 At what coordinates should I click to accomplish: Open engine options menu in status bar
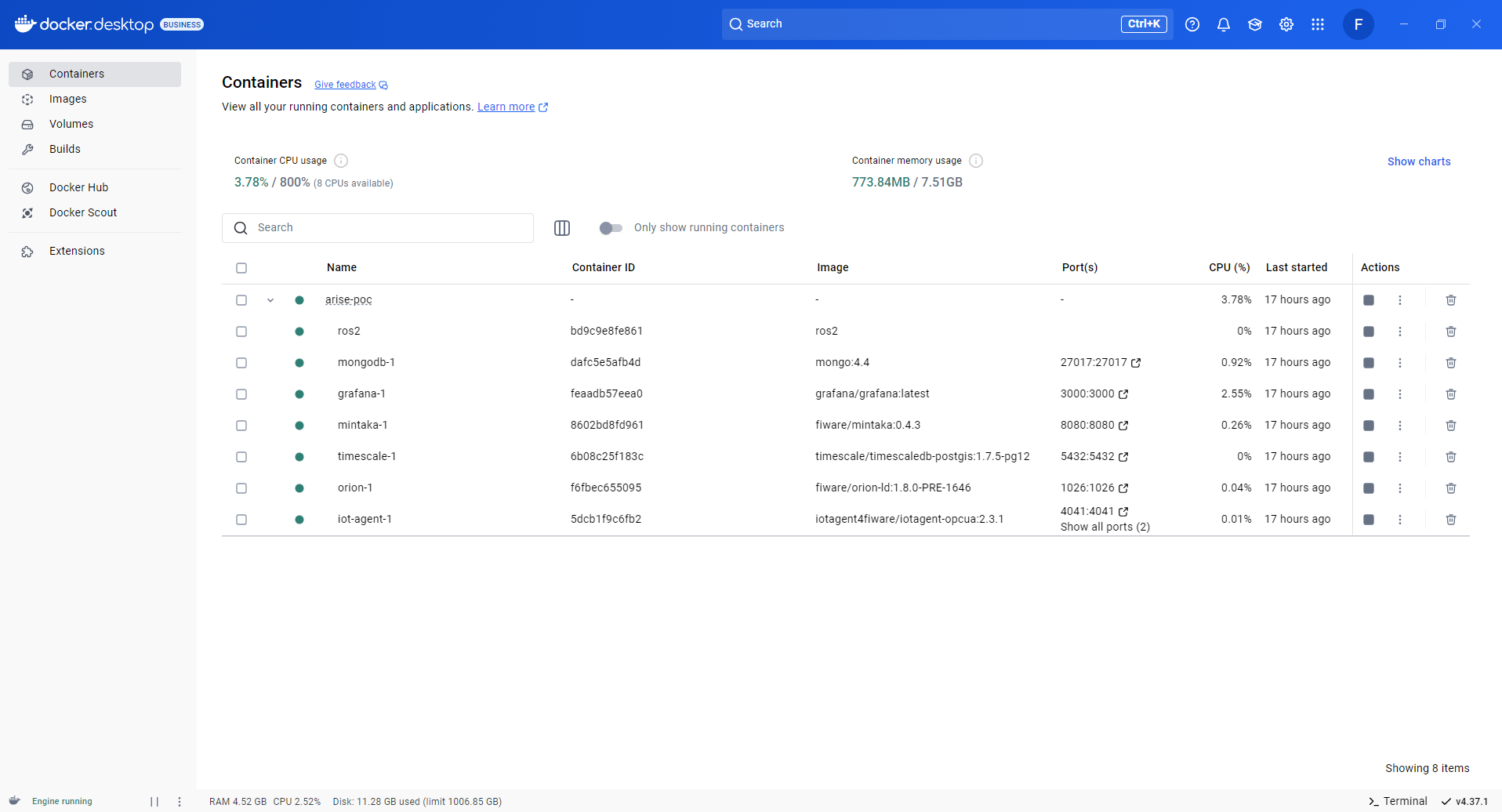click(x=180, y=802)
